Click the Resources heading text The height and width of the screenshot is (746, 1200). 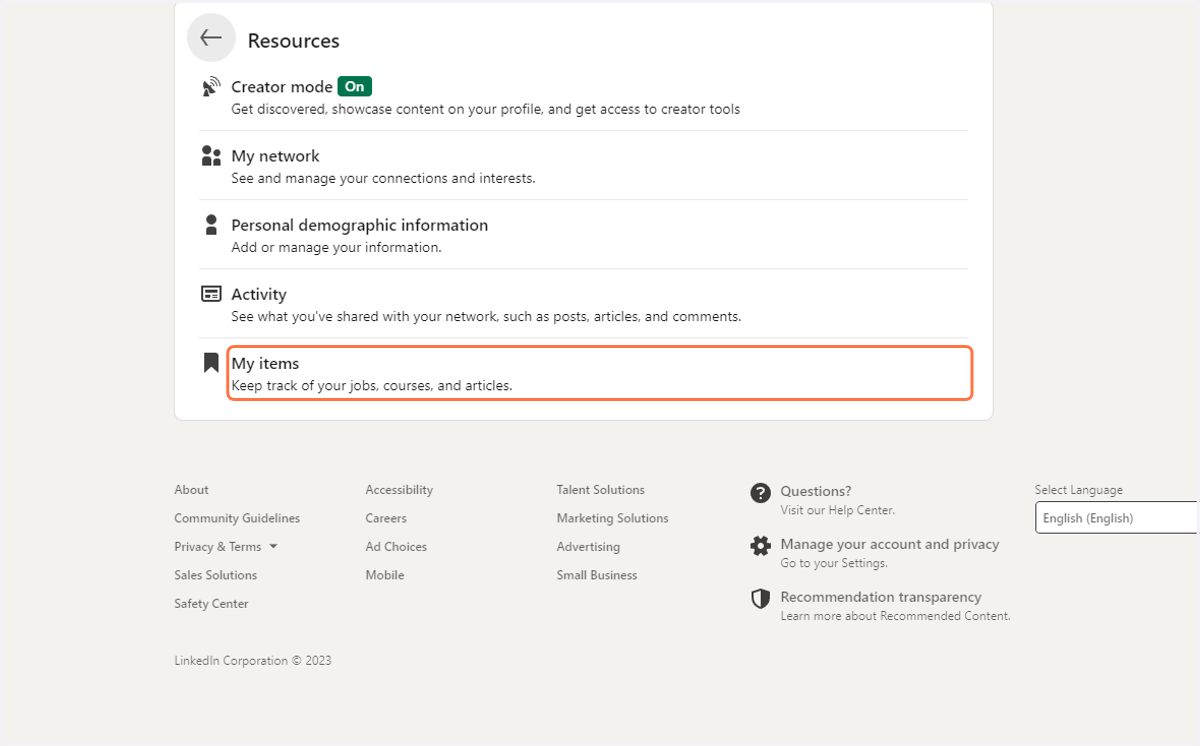[x=294, y=41]
